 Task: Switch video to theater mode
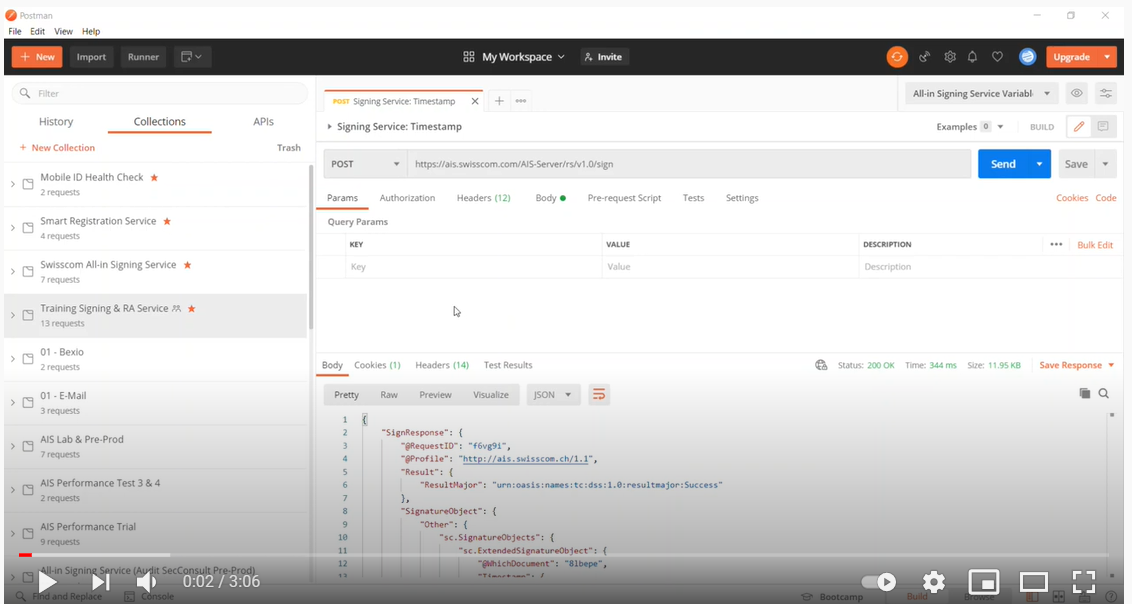click(1033, 582)
